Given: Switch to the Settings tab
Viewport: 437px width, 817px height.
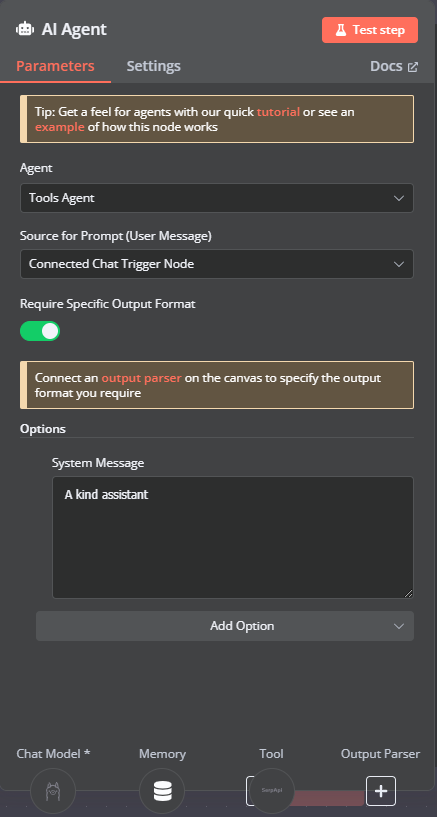Looking at the screenshot, I should (x=154, y=66).
